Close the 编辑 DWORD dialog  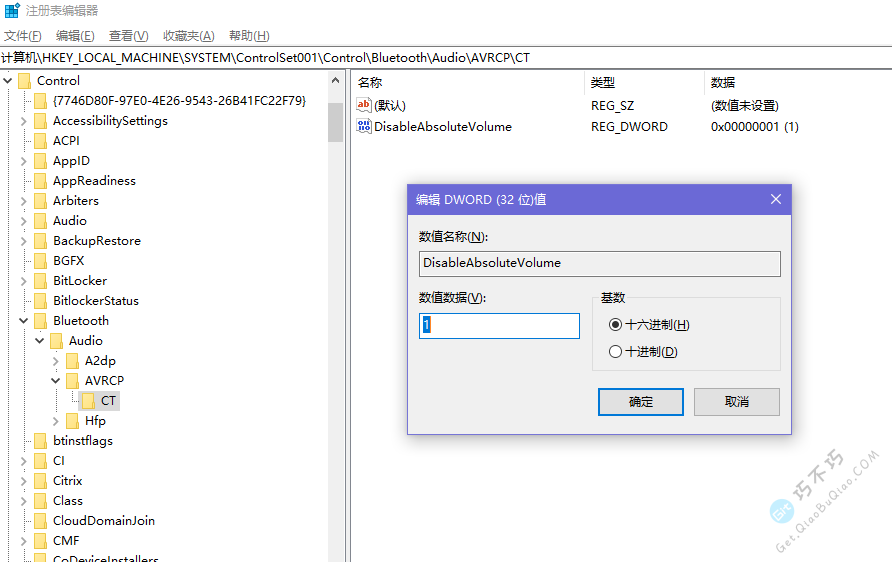(x=776, y=199)
